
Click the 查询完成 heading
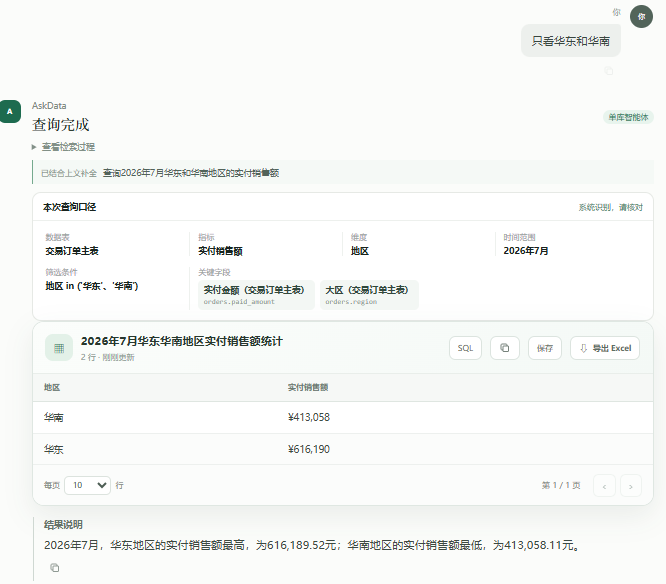click(x=60, y=125)
